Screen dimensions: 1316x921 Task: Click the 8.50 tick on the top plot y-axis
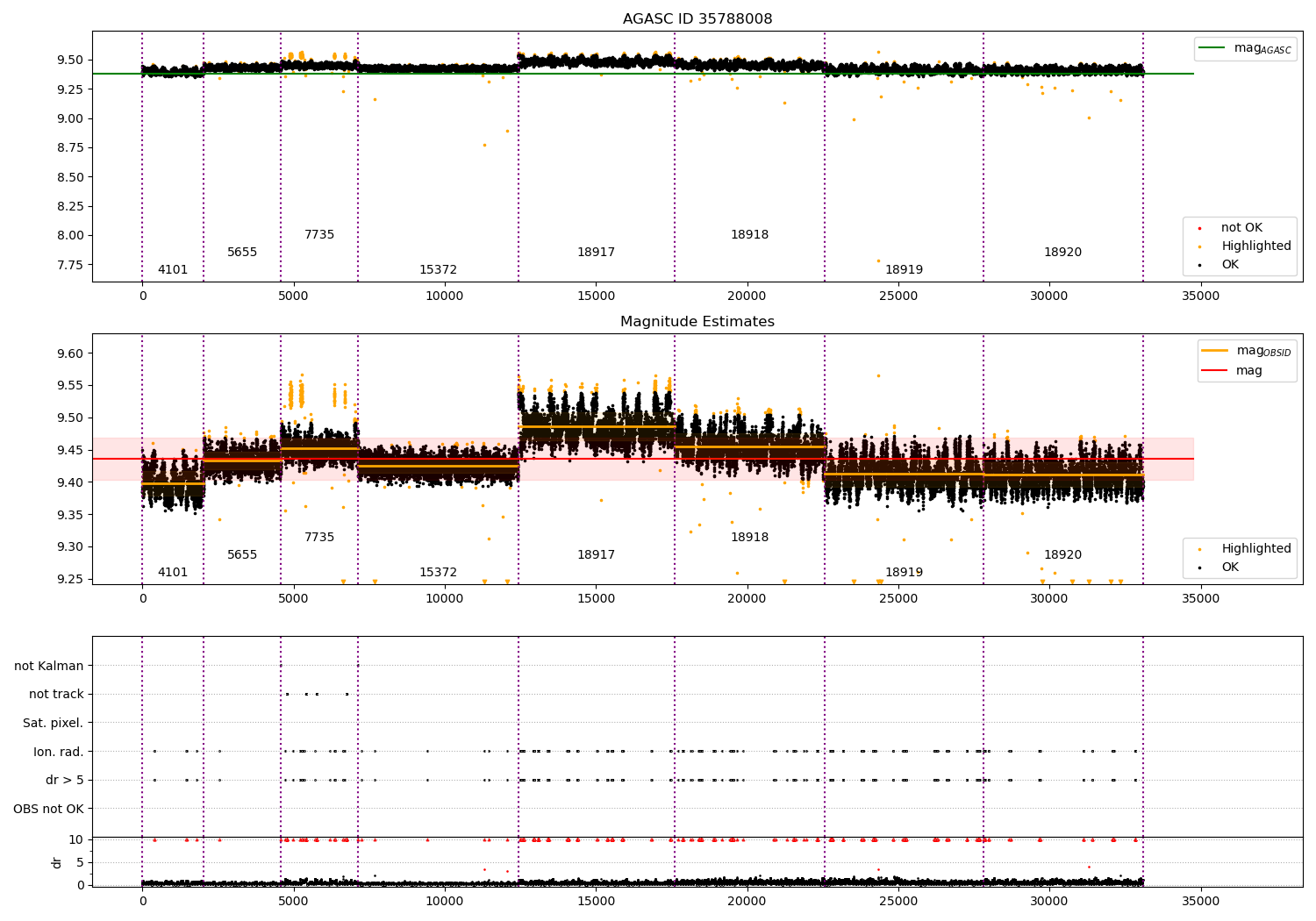(70, 177)
